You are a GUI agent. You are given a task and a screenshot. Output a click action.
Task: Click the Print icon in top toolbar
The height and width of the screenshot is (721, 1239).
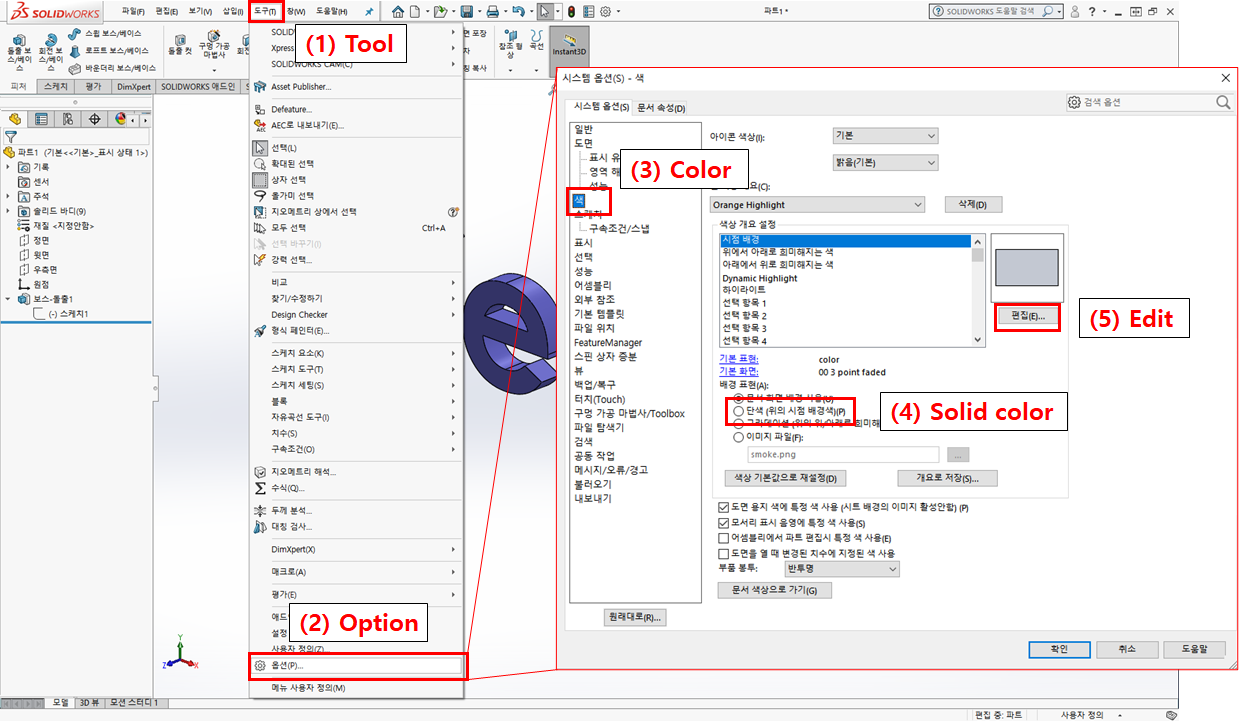tap(492, 12)
